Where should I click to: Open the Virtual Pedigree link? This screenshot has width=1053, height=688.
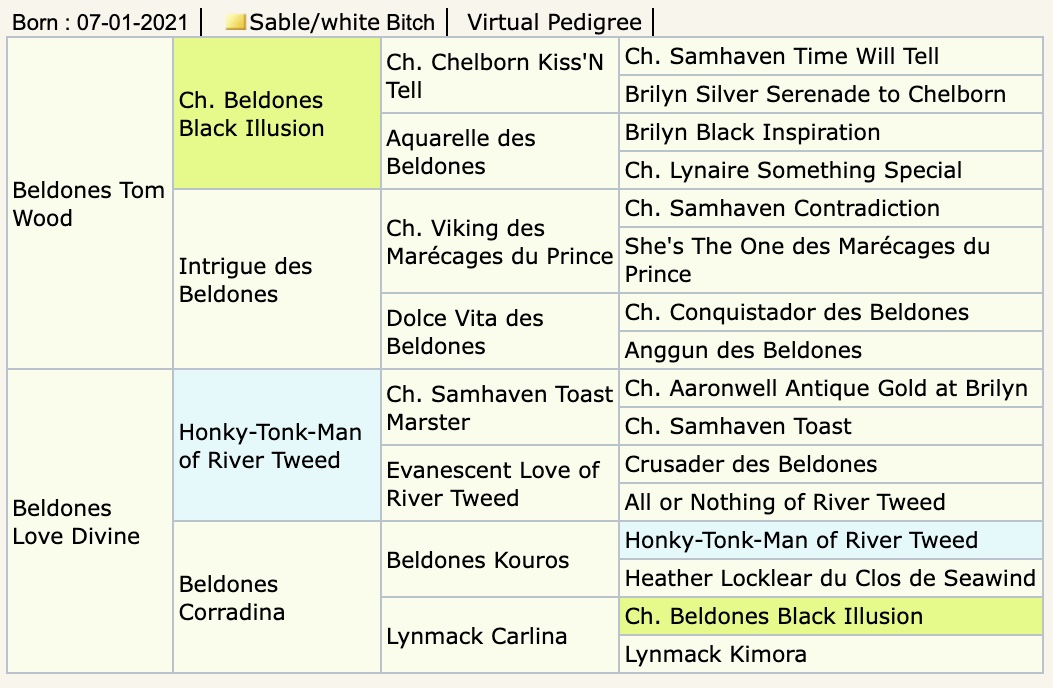click(554, 22)
